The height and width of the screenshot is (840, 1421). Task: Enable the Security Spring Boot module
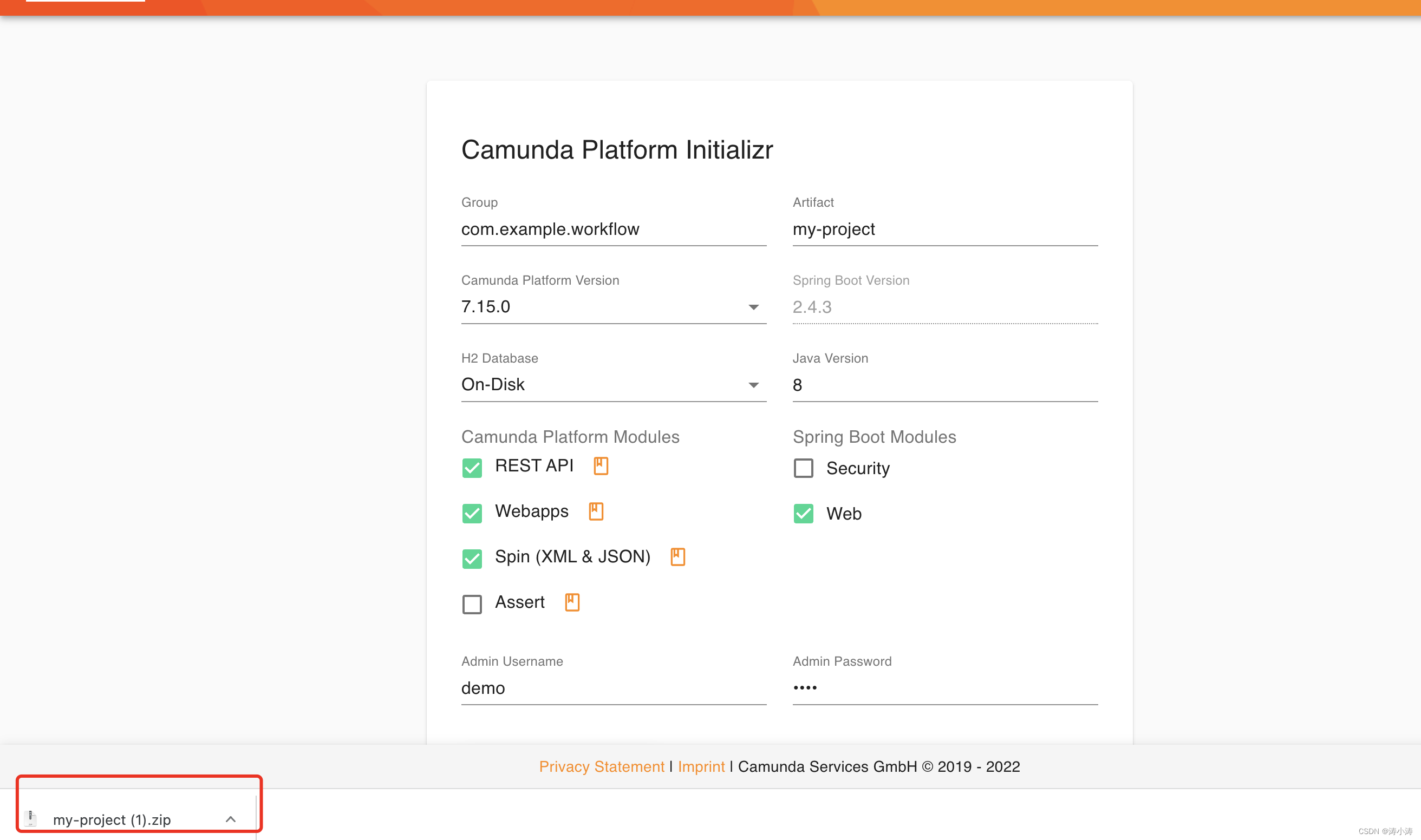(x=803, y=468)
